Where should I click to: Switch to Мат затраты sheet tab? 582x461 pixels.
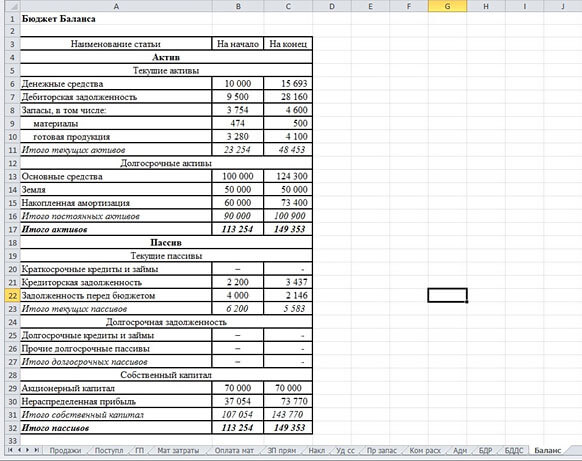pyautogui.click(x=178, y=450)
